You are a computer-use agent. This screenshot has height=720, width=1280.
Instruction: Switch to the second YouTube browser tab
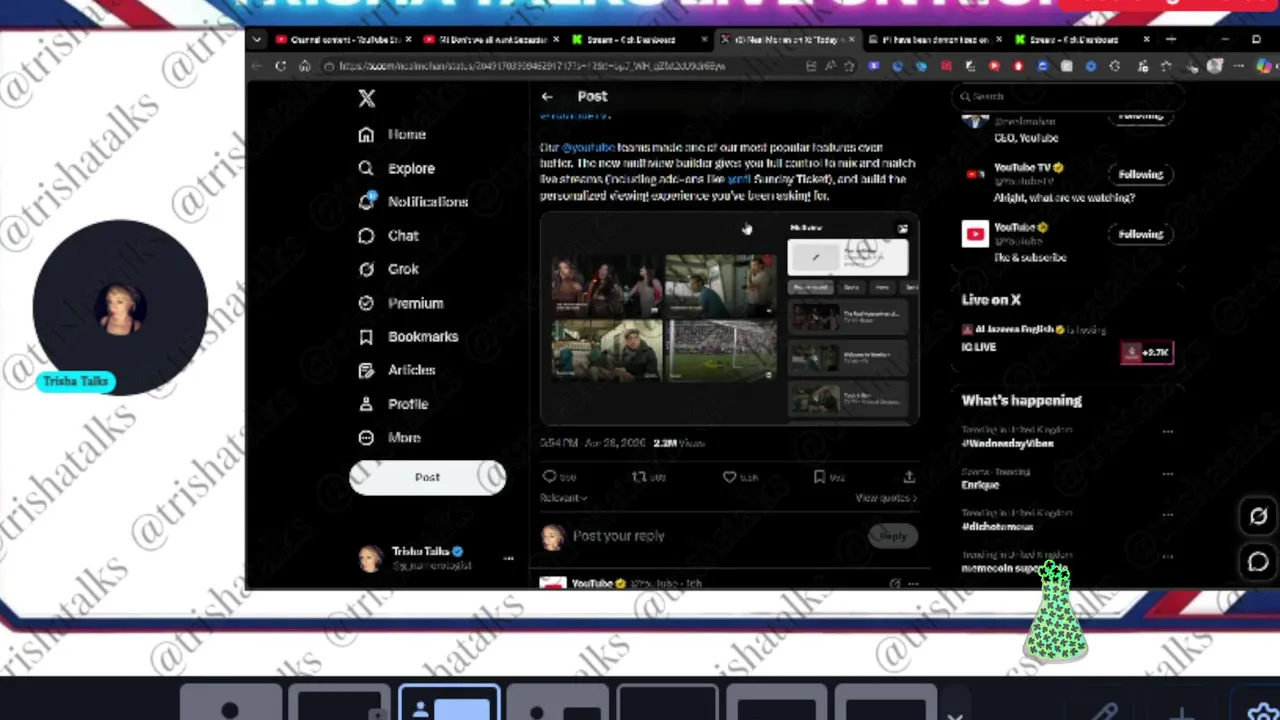pos(490,40)
